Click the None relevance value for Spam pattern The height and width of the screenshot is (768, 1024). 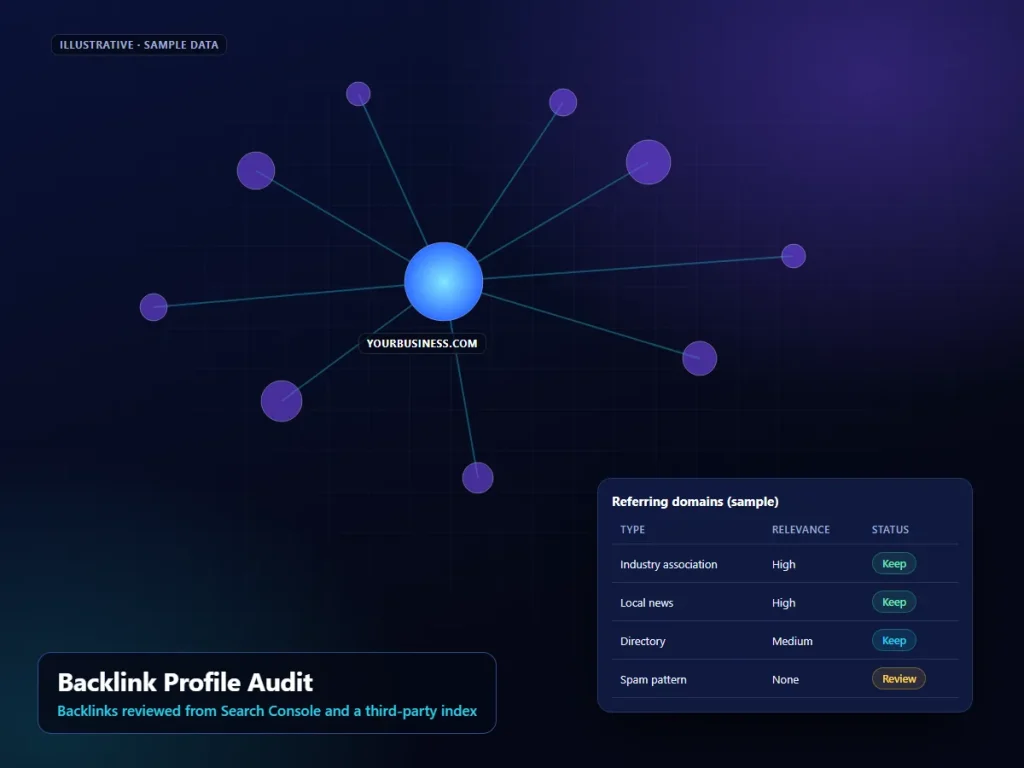(x=785, y=680)
